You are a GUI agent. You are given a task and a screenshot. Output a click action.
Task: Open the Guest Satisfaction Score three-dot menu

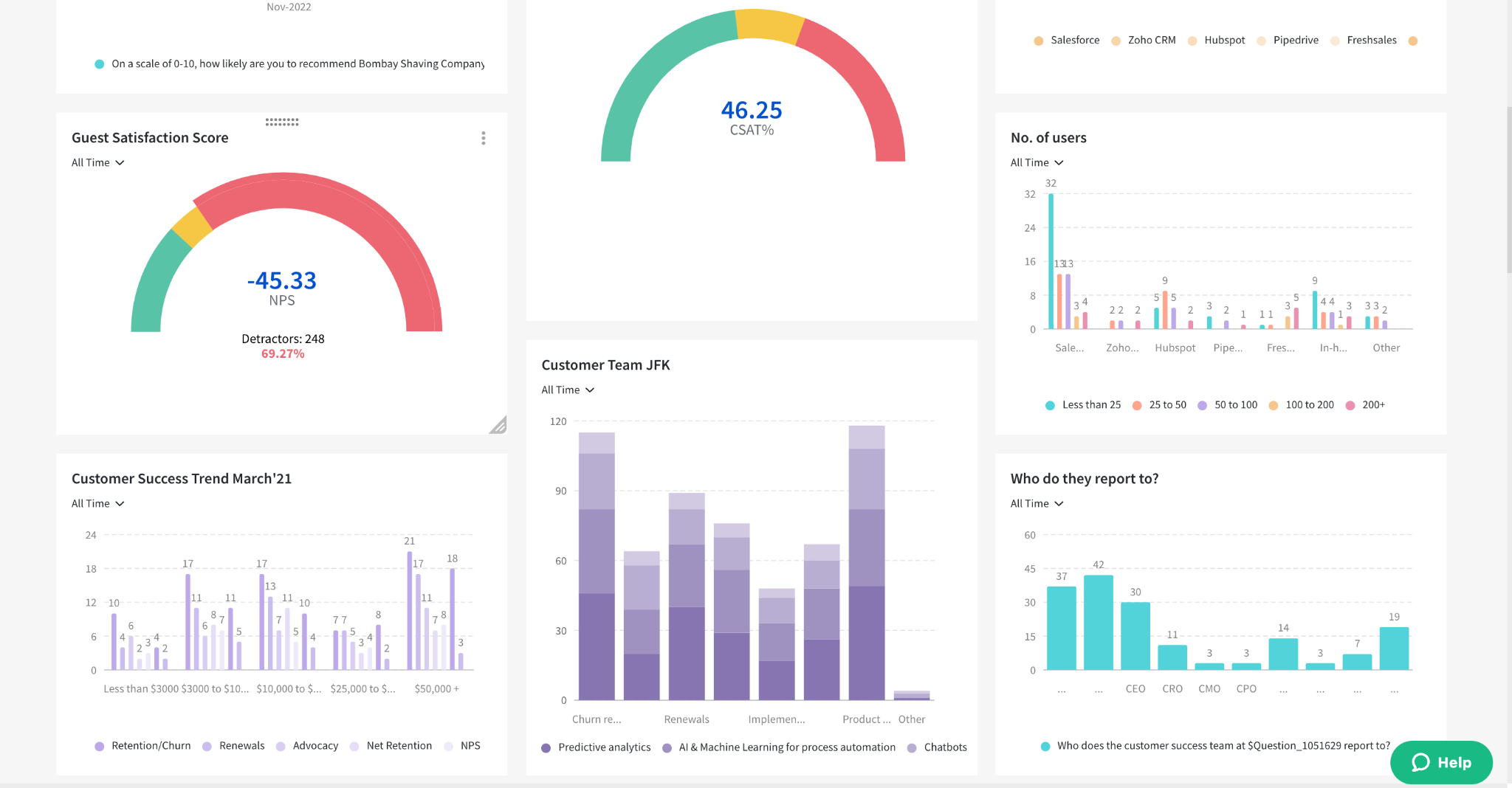coord(484,138)
